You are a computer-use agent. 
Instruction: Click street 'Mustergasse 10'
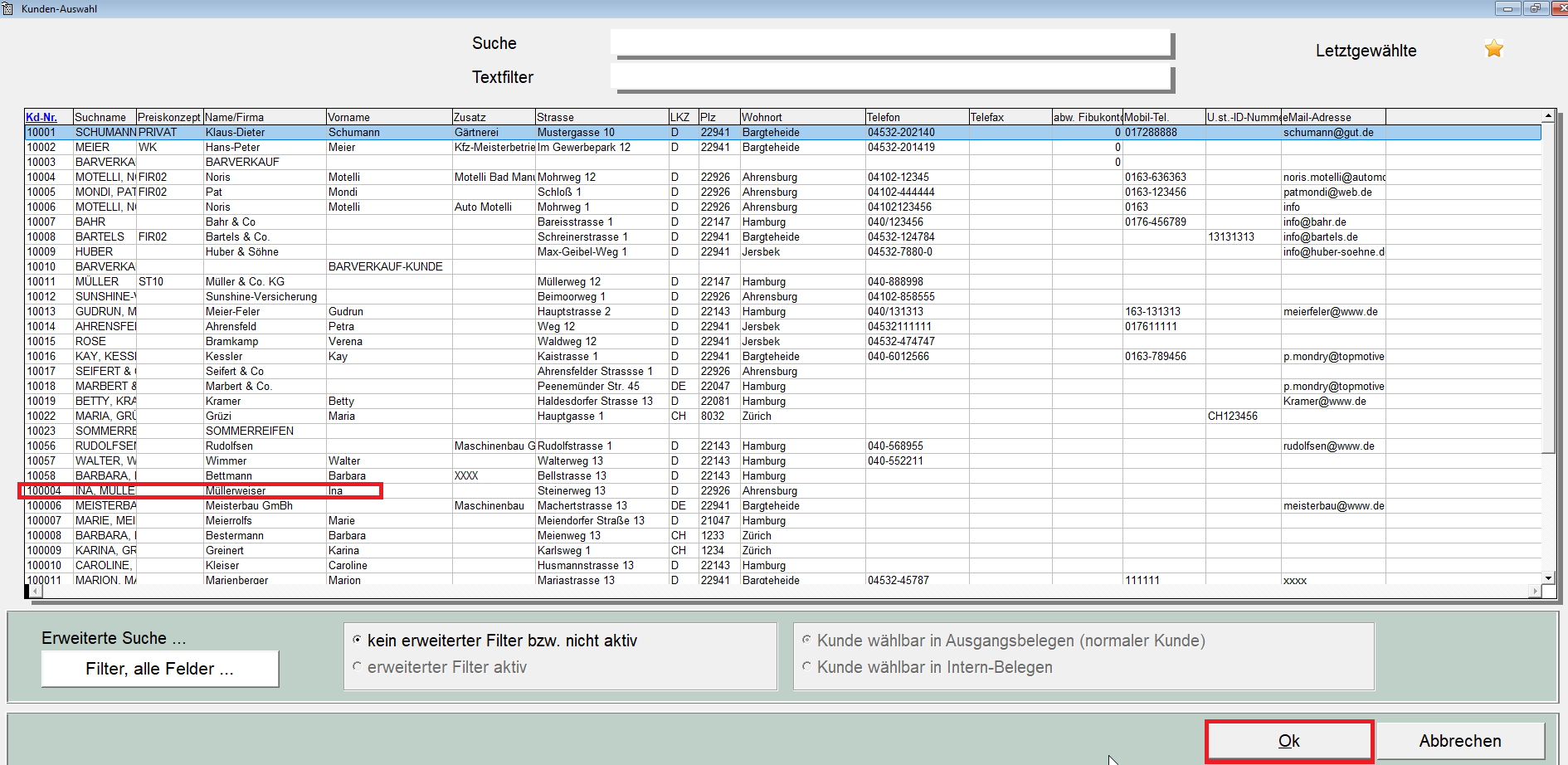pyautogui.click(x=576, y=132)
